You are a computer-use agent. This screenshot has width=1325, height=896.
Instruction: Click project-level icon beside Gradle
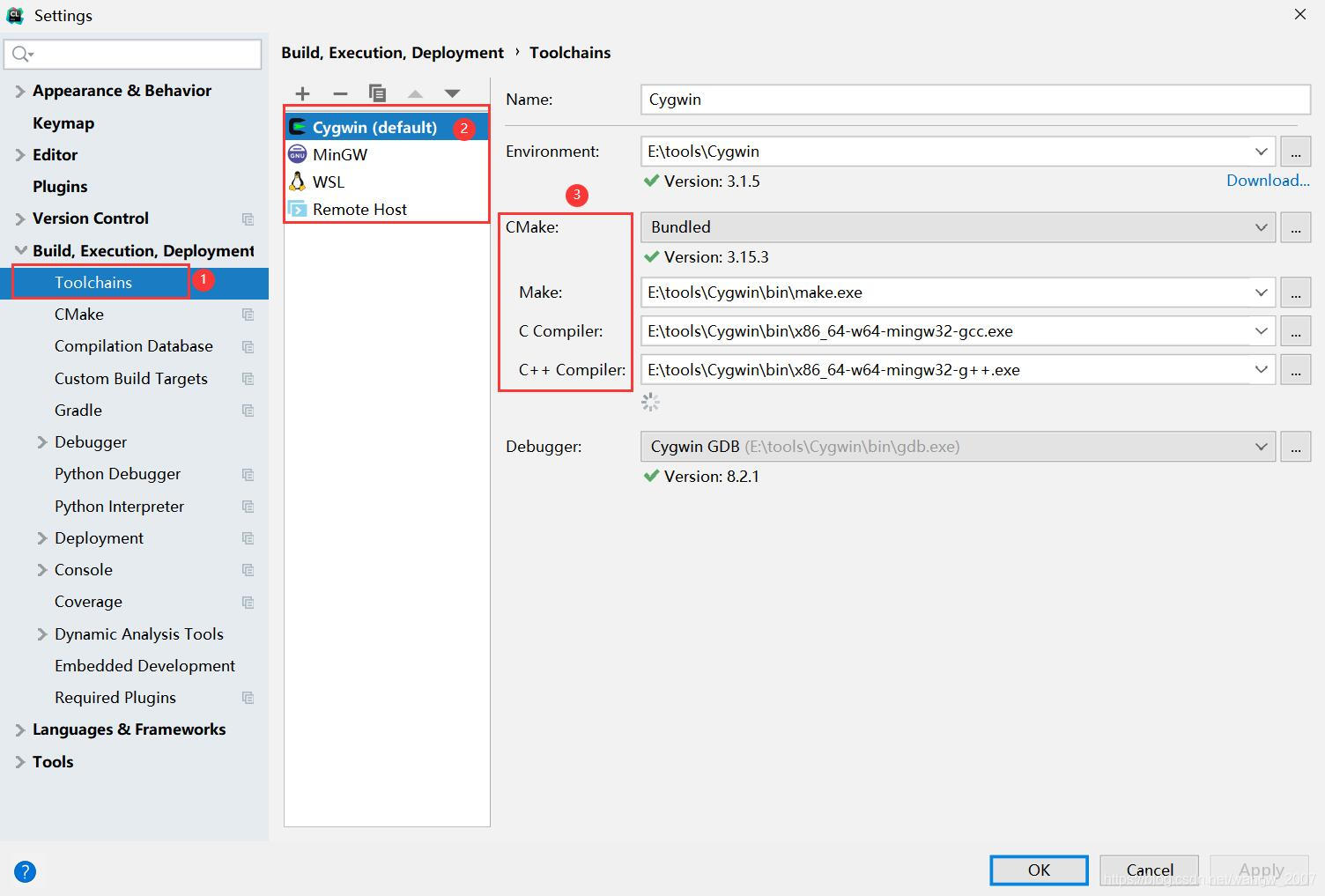248,411
